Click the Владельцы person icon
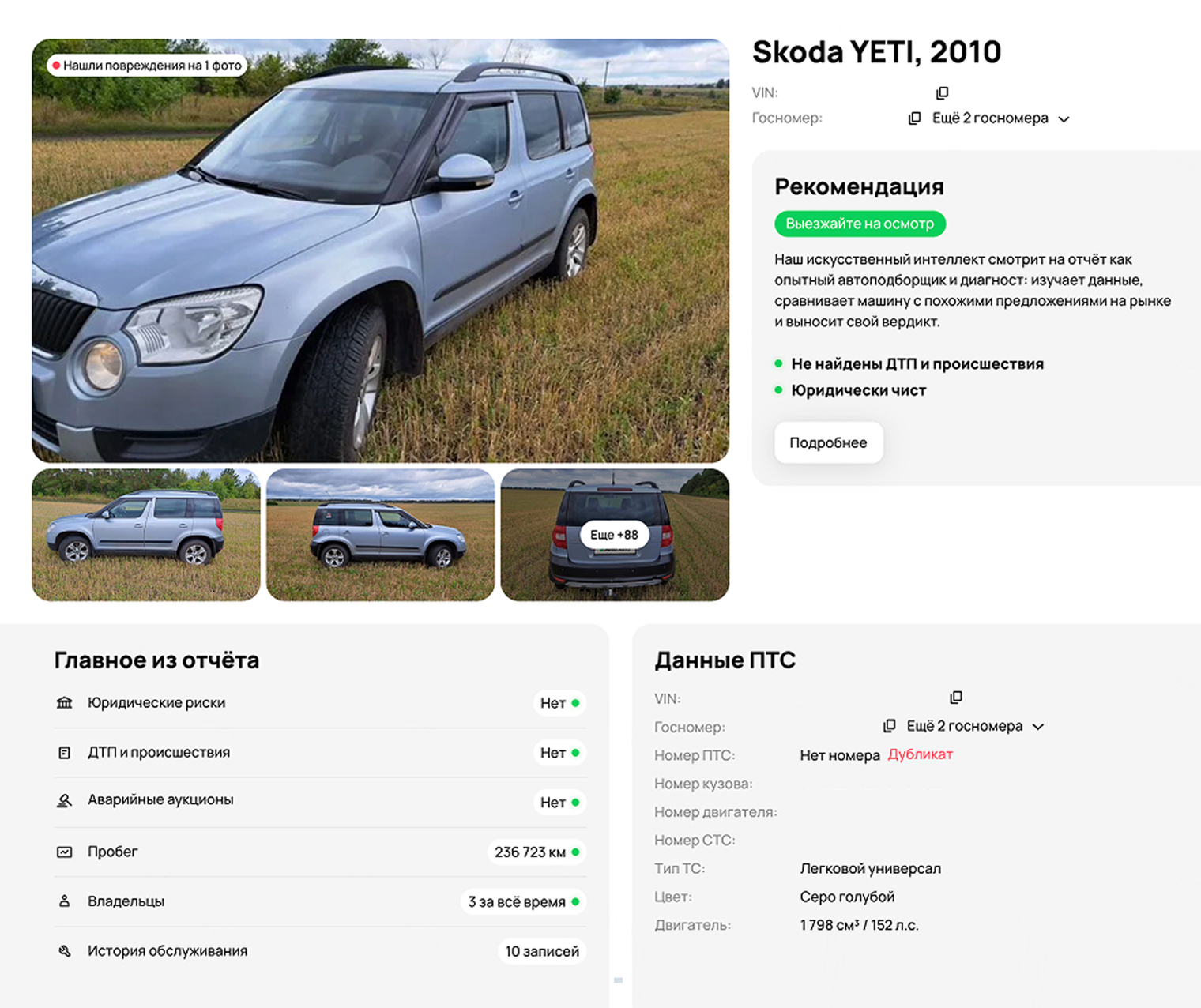The width and height of the screenshot is (1201, 1008). coord(65,901)
